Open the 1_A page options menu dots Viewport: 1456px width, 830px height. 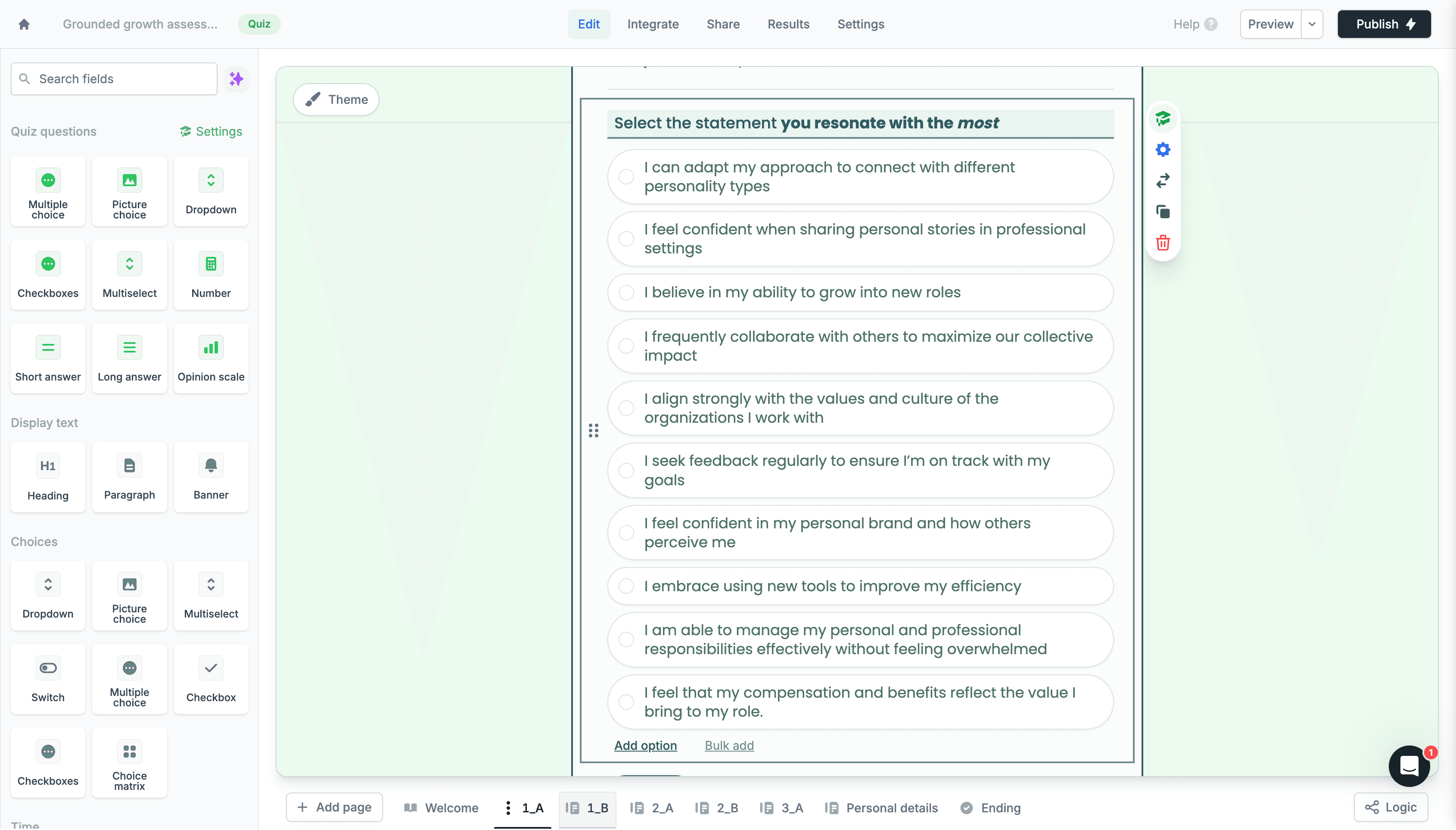[x=507, y=808]
